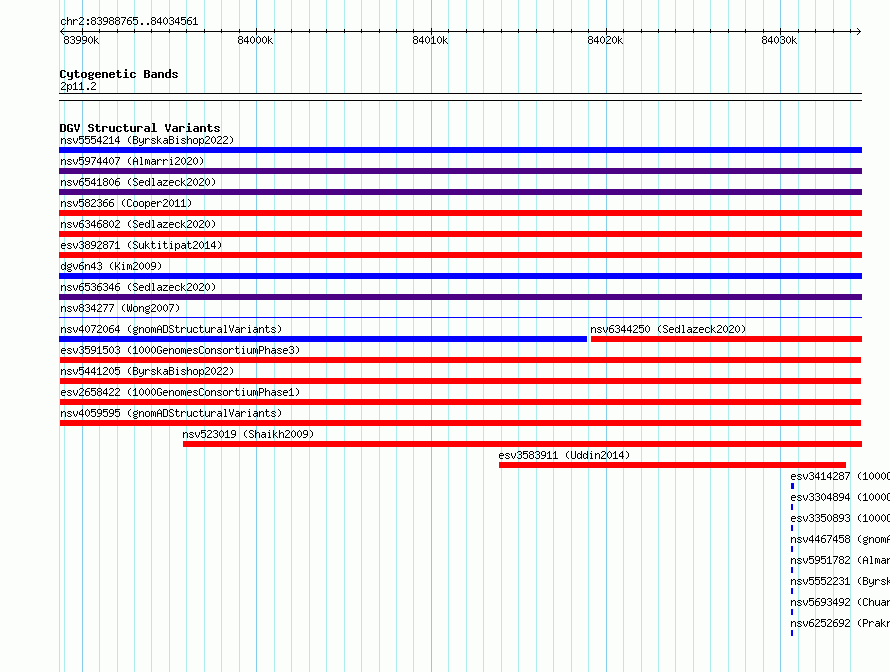Click the nsv4059595 red variant bar
Screen dimensions: 890x672
[x=460, y=423]
